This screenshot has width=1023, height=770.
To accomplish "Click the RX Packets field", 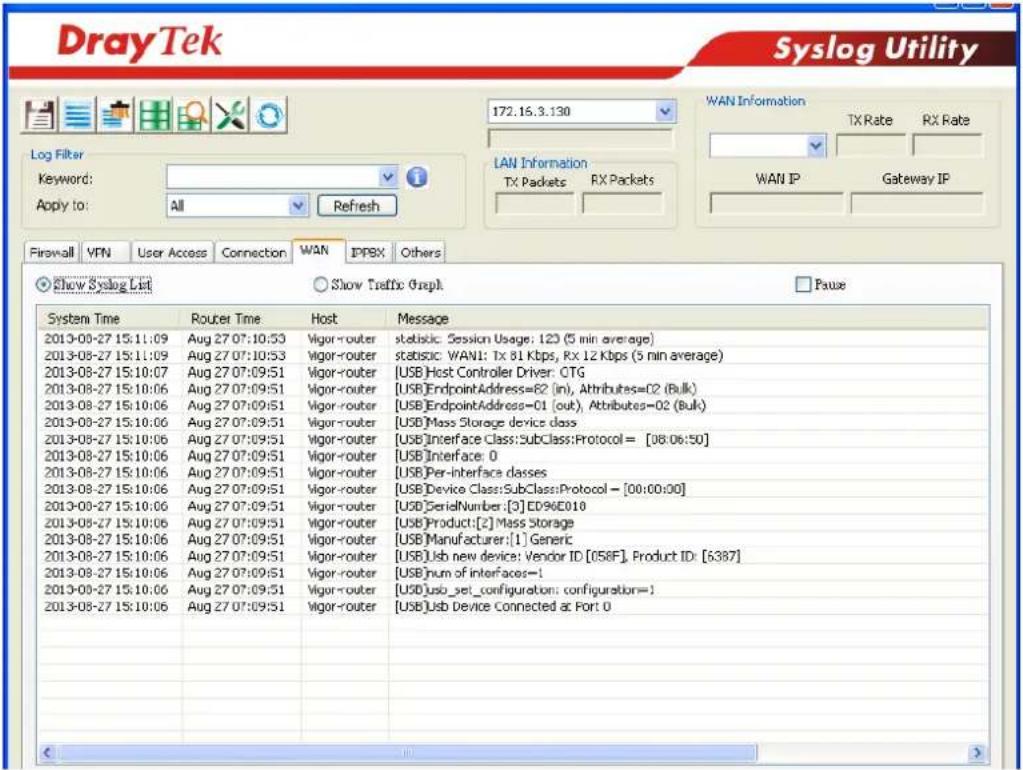I will (622, 204).
